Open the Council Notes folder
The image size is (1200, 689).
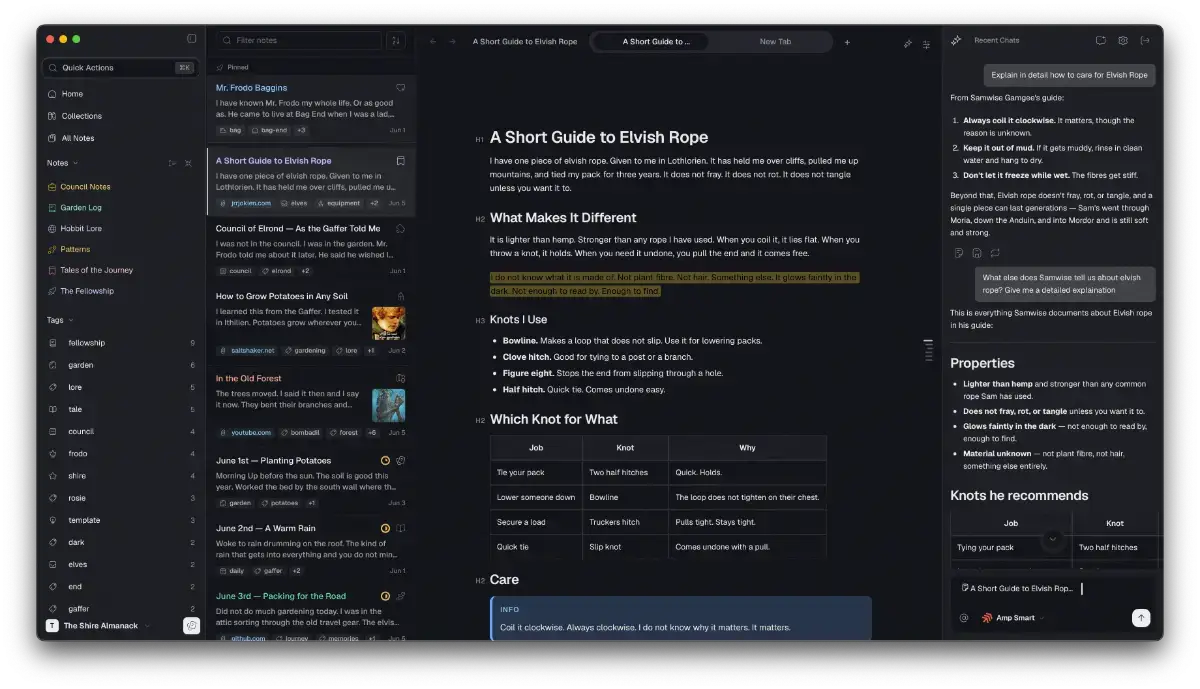click(122, 187)
